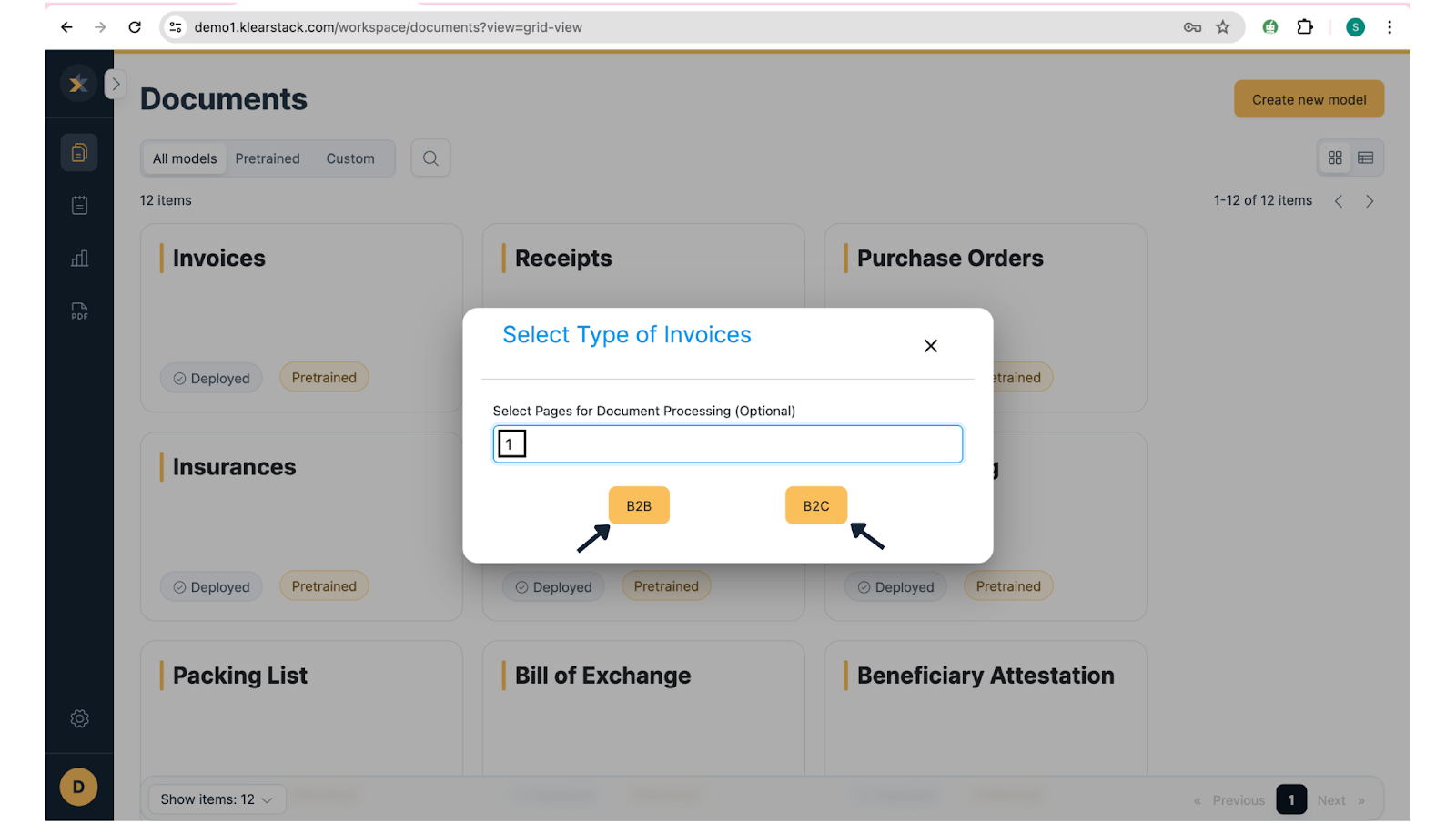The image size is (1456, 824).
Task: Open the saved passwords key icon
Action: coord(1192,27)
